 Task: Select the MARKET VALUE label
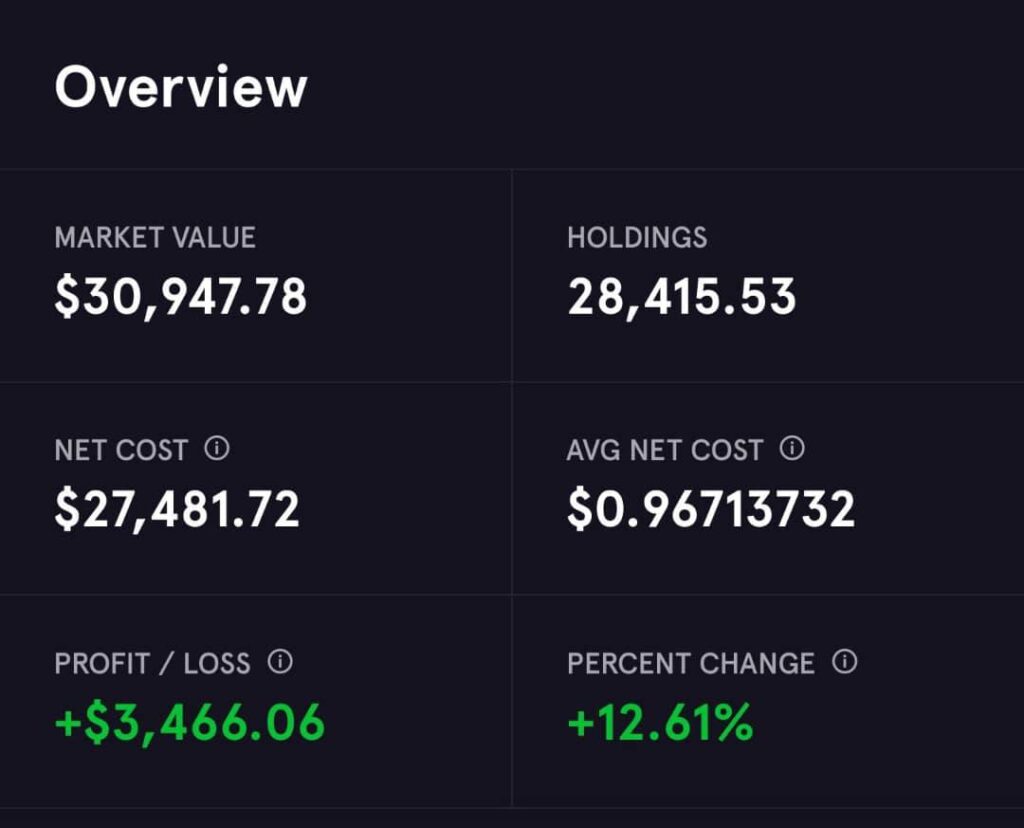(x=155, y=238)
